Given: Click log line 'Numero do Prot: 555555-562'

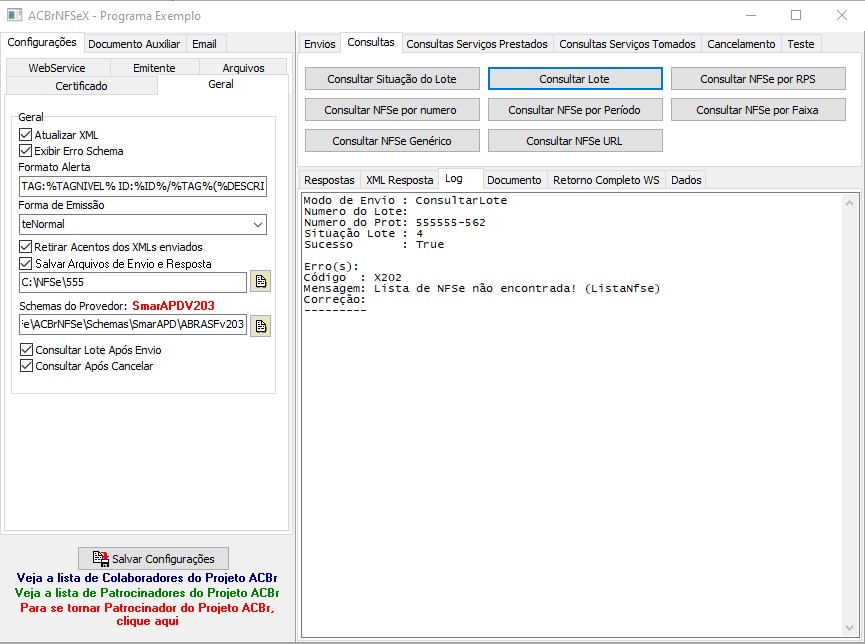Looking at the screenshot, I should (394, 222).
